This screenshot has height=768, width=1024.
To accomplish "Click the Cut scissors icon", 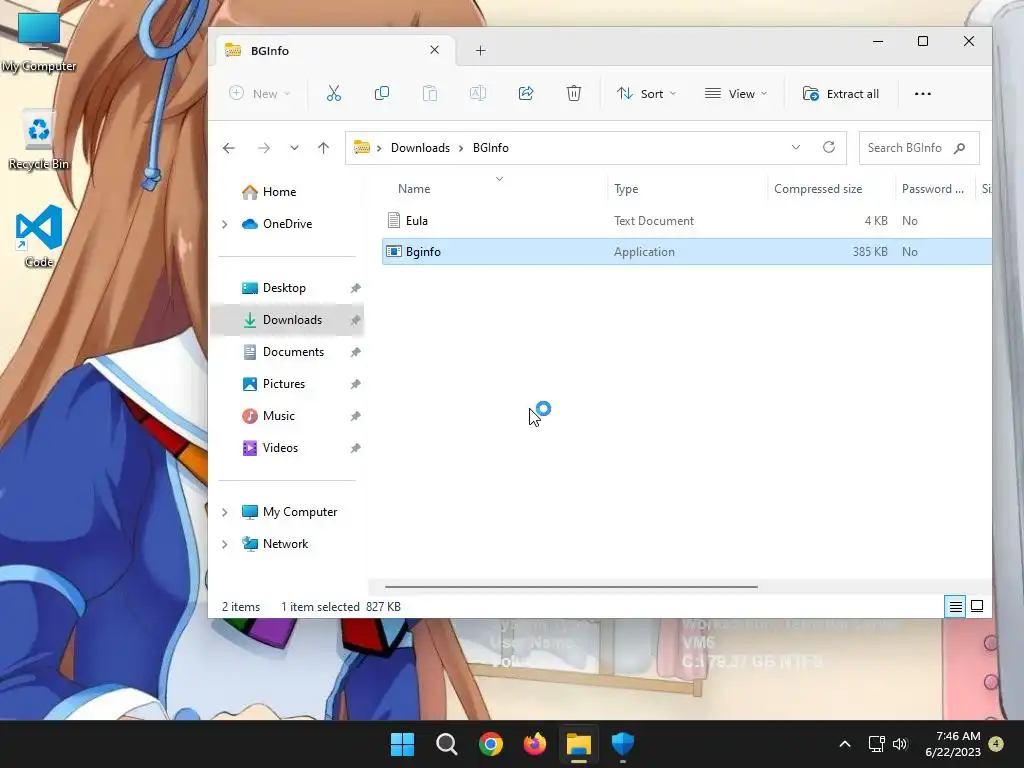I will (x=334, y=93).
